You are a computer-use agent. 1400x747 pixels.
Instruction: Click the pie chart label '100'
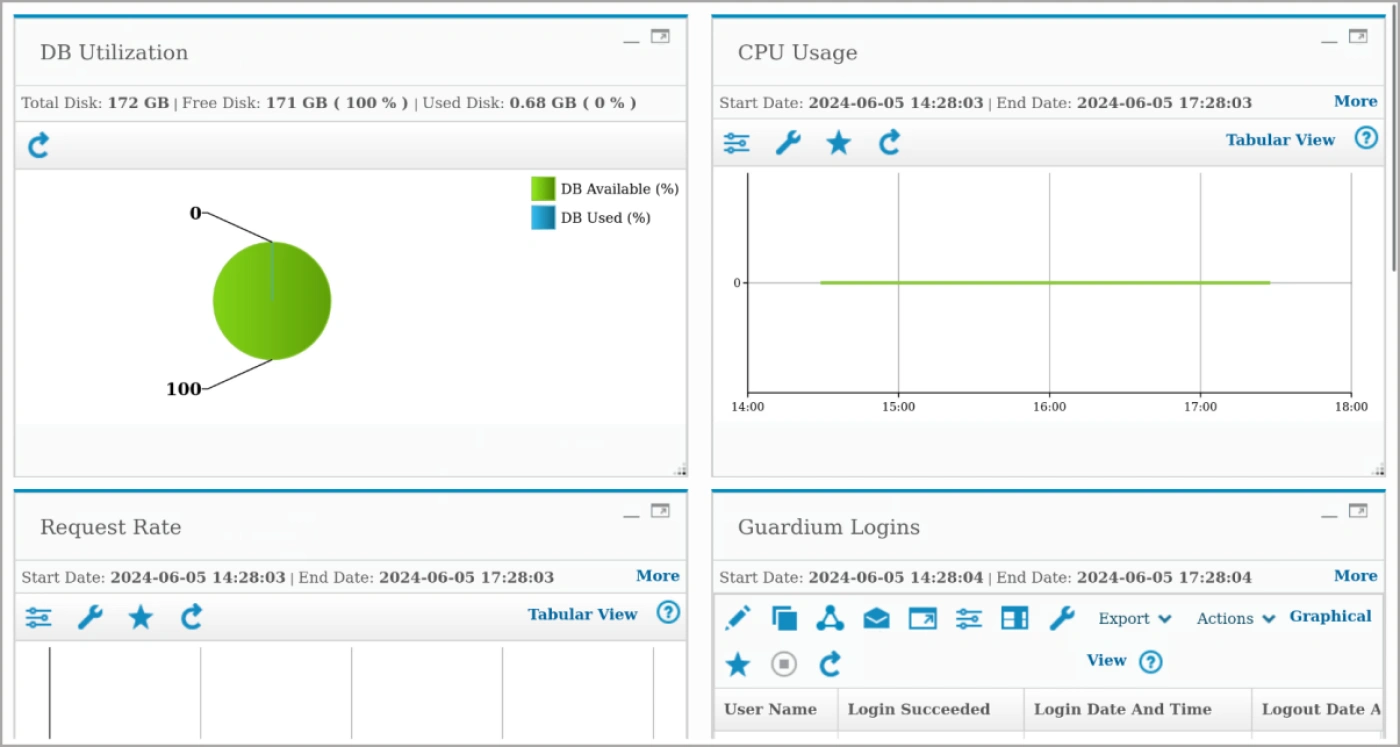pyautogui.click(x=183, y=389)
